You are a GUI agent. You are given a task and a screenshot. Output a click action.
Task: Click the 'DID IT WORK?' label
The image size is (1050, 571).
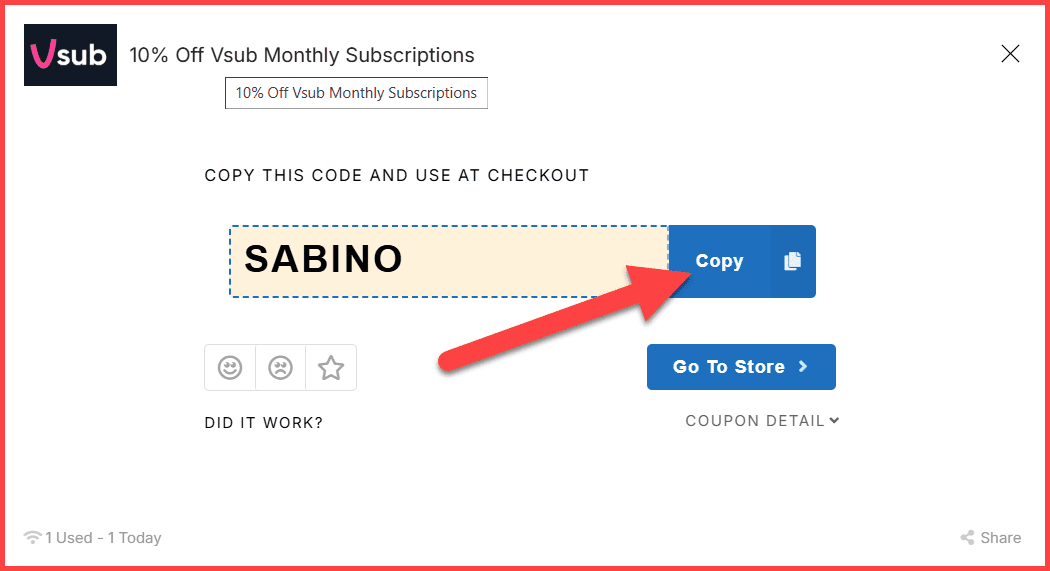click(264, 423)
